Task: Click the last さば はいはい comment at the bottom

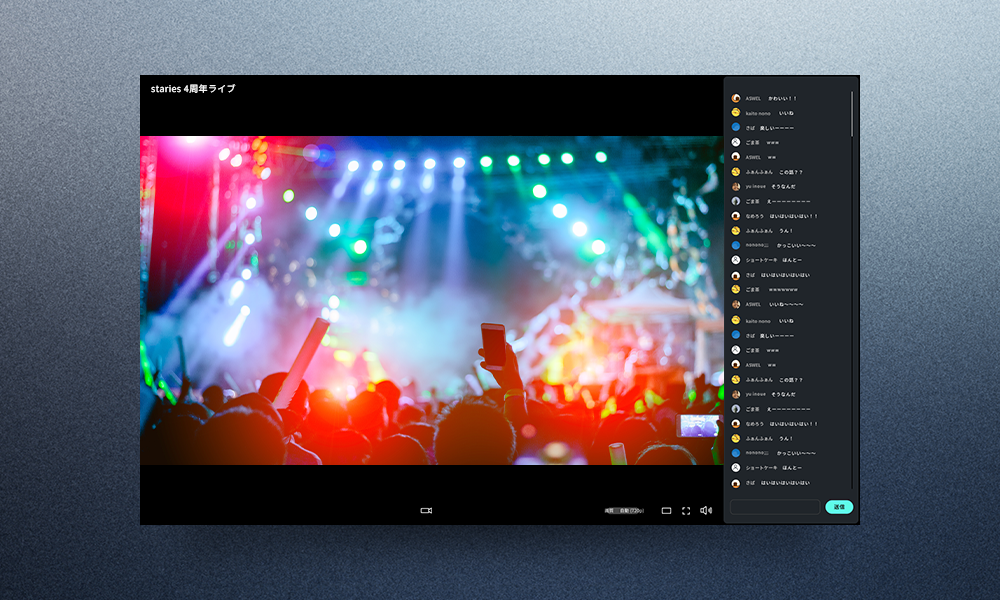Action: click(x=784, y=483)
